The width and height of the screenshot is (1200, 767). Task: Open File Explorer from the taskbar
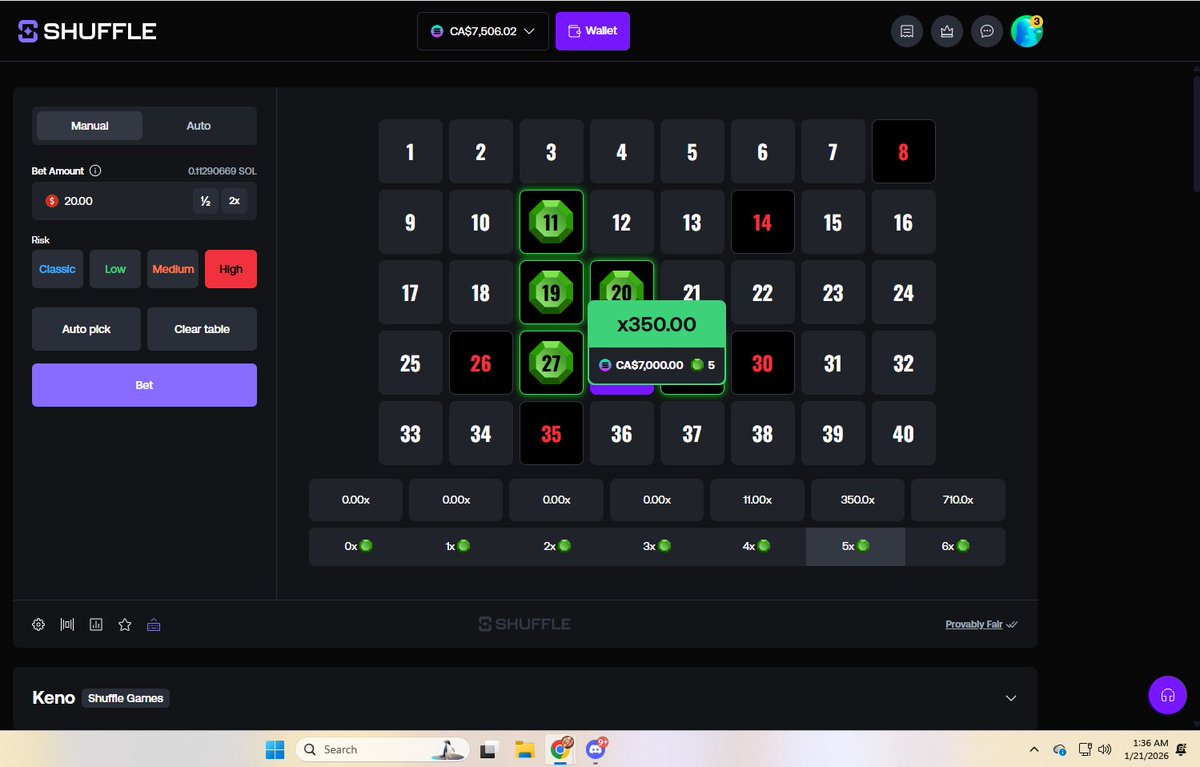click(x=524, y=749)
